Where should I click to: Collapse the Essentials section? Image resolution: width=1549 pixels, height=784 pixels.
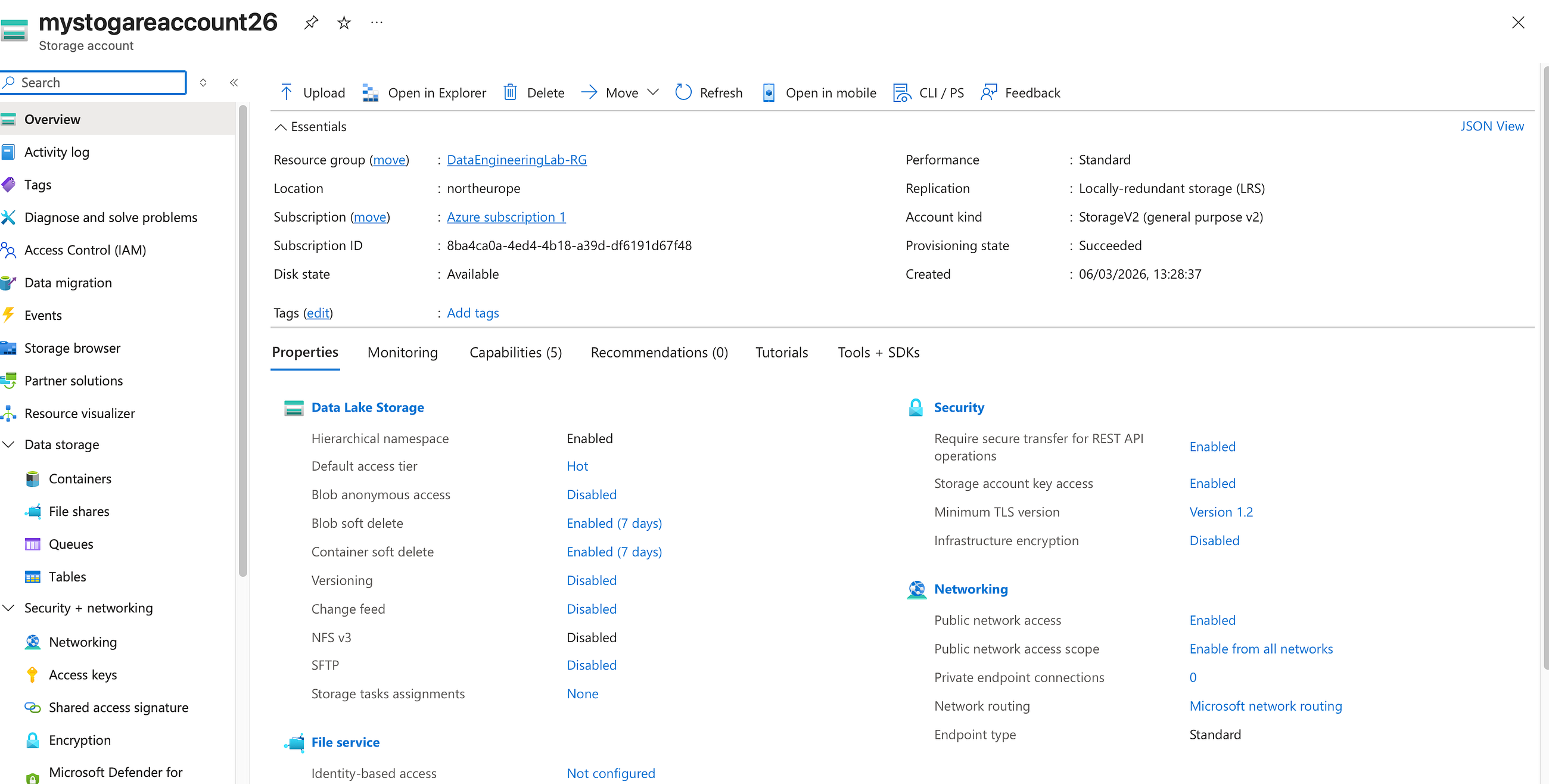pos(280,127)
